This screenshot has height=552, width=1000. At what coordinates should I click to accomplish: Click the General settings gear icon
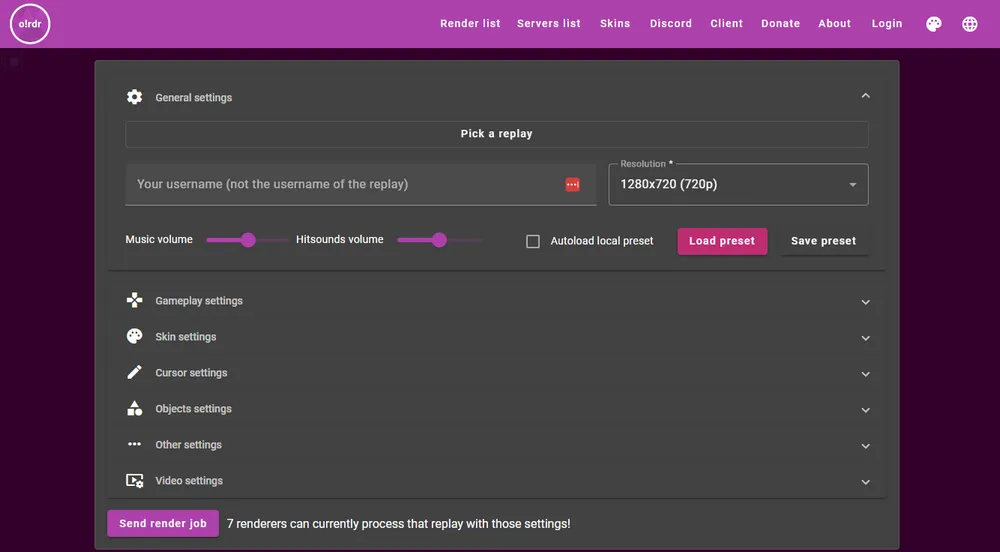(x=134, y=97)
